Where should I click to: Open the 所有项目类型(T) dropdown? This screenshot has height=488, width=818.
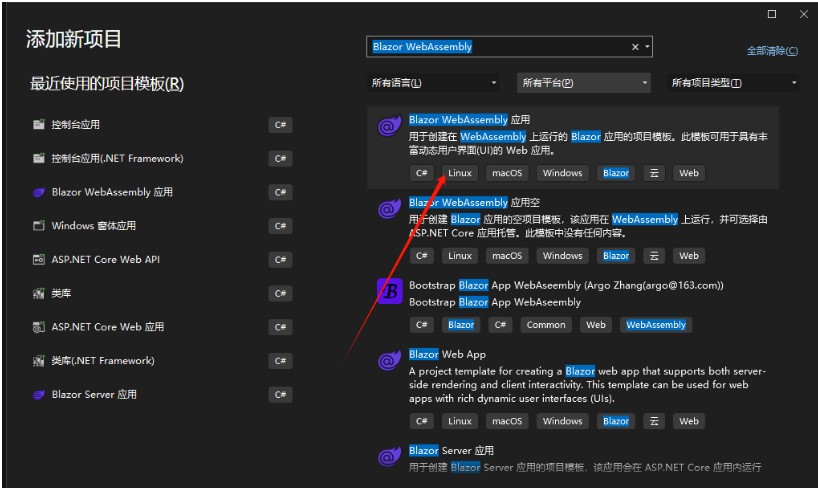[x=732, y=82]
